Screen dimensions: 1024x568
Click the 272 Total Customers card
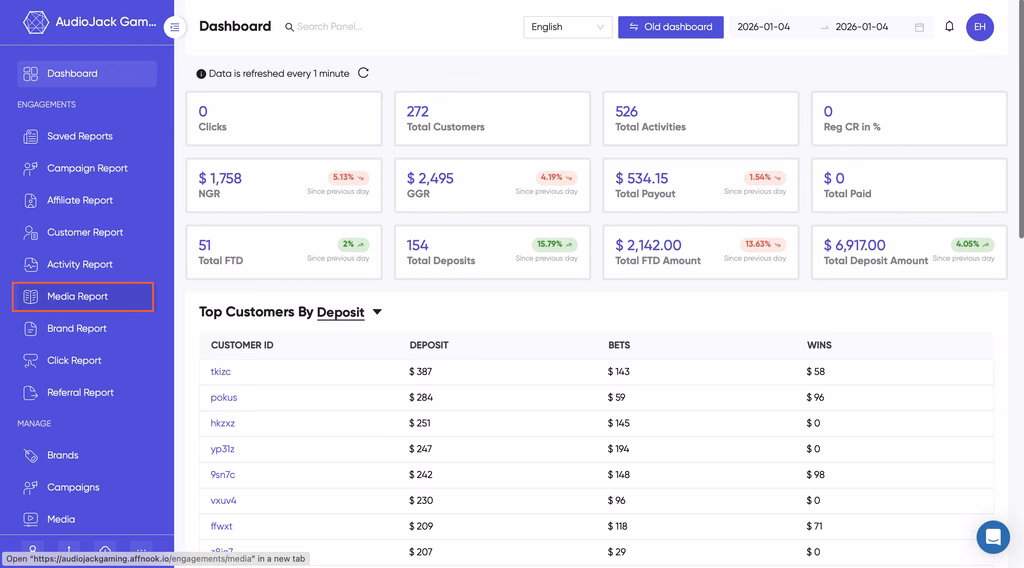point(492,118)
